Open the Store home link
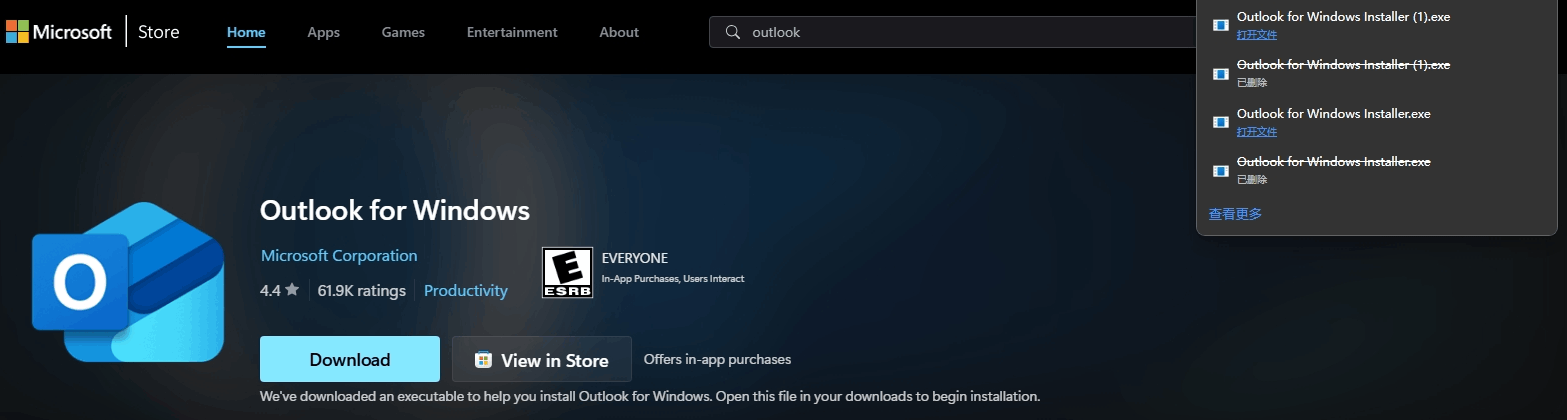Image resolution: width=1567 pixels, height=420 pixels. point(158,32)
